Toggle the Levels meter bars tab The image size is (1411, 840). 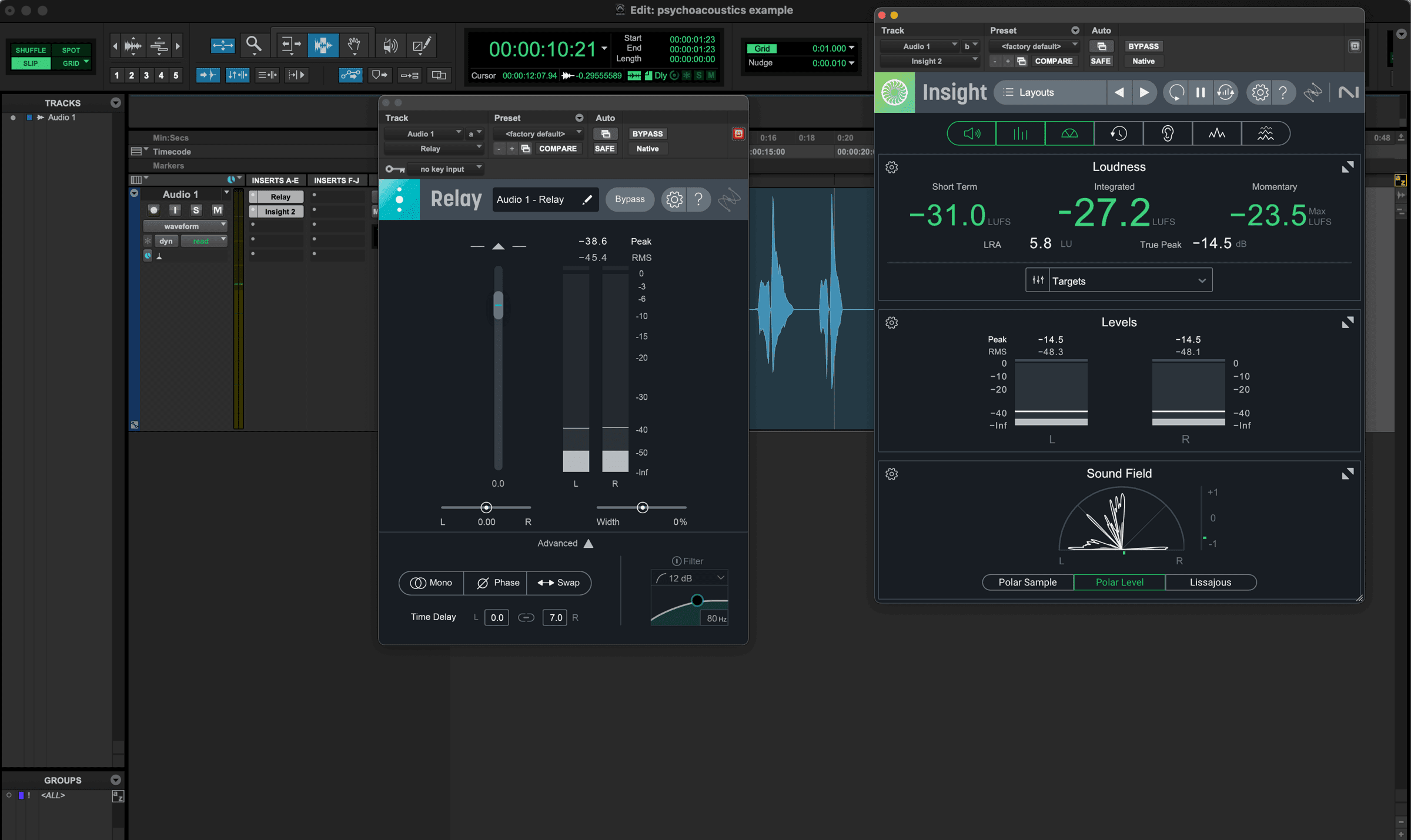[x=1021, y=134]
